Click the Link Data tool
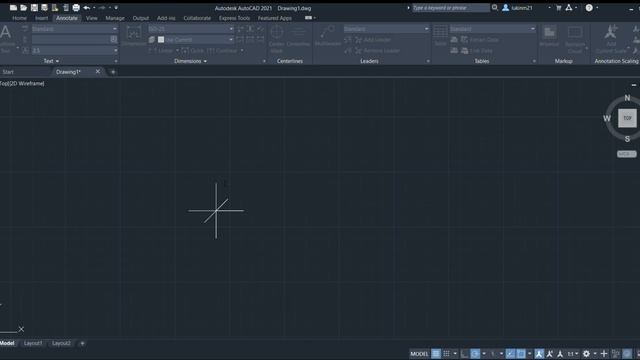The height and width of the screenshot is (360, 640). tap(476, 51)
